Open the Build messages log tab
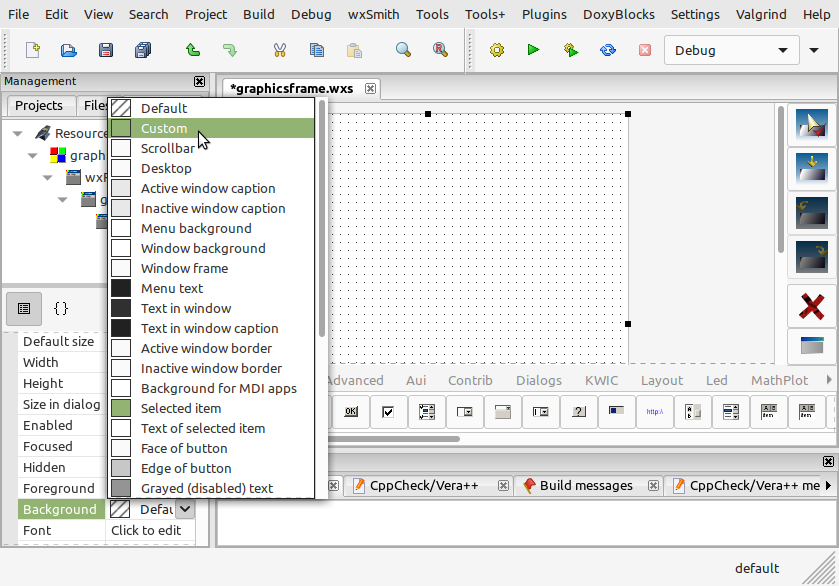The height and width of the screenshot is (586, 839). [586, 485]
